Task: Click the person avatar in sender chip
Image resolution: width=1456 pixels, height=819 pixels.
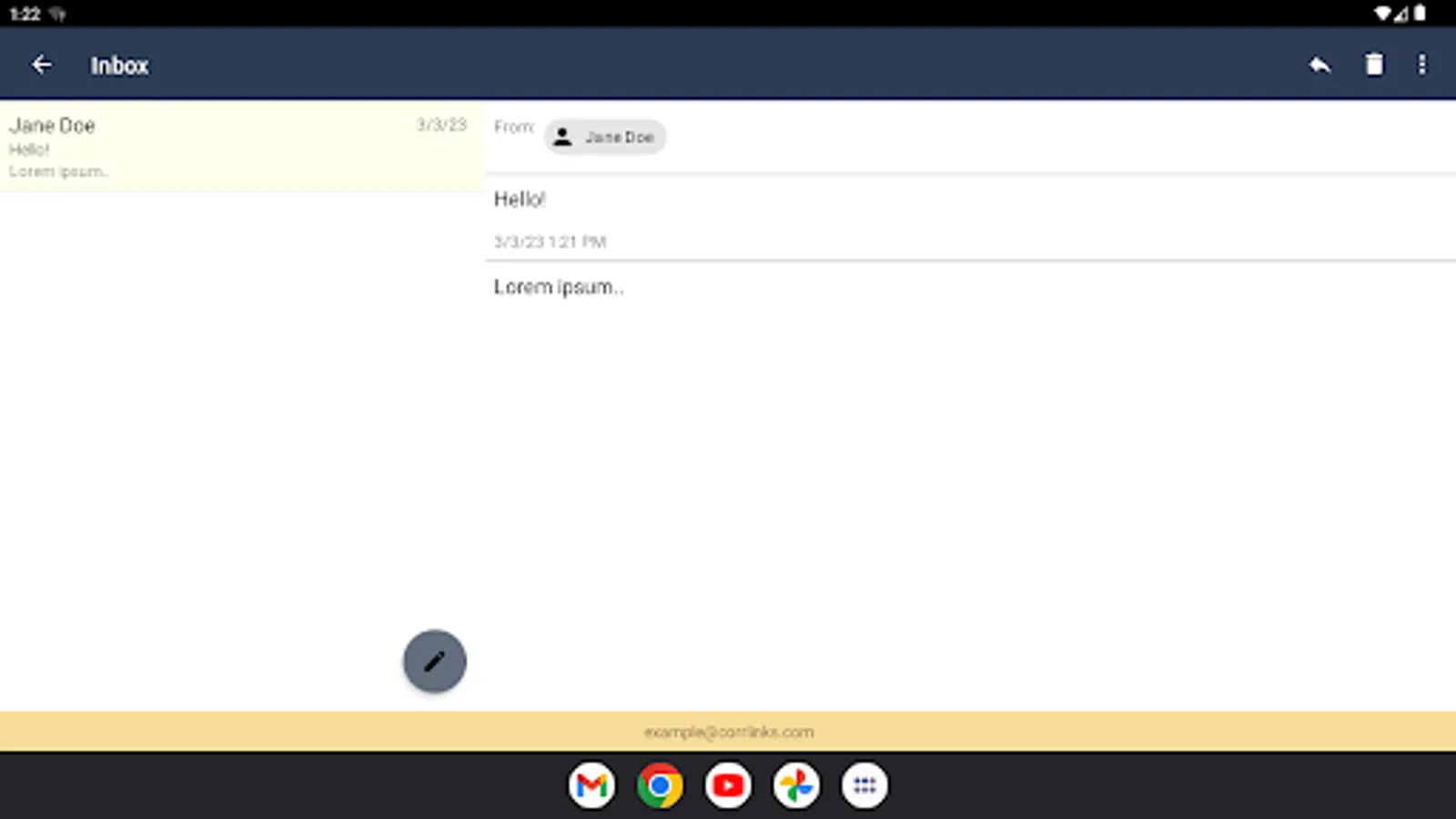Action: (x=563, y=137)
